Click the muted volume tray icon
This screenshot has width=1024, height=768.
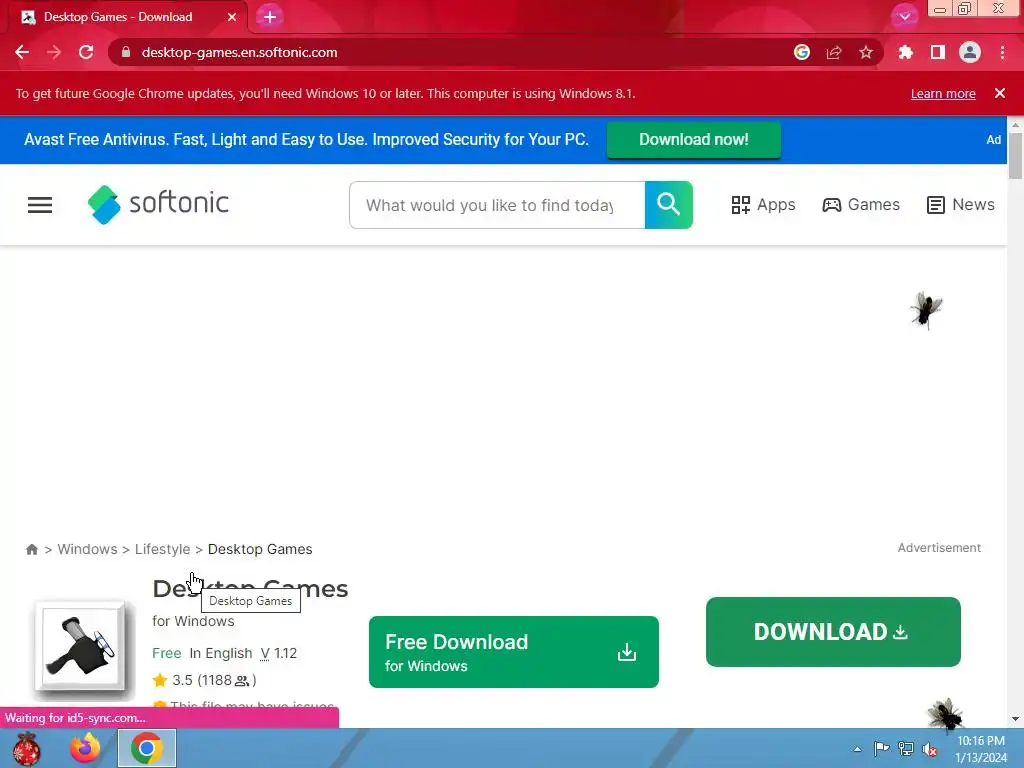[x=929, y=749]
